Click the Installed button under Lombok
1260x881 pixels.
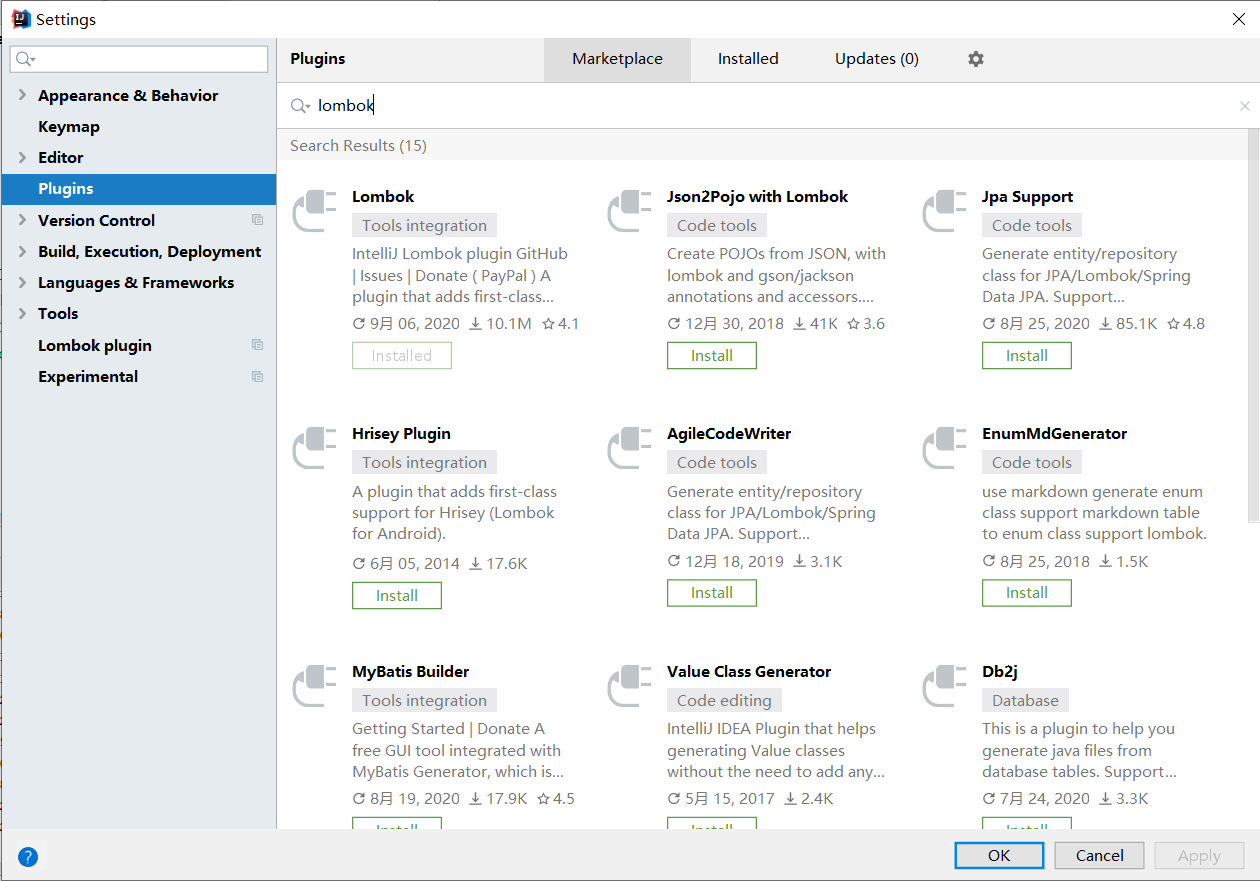(402, 355)
